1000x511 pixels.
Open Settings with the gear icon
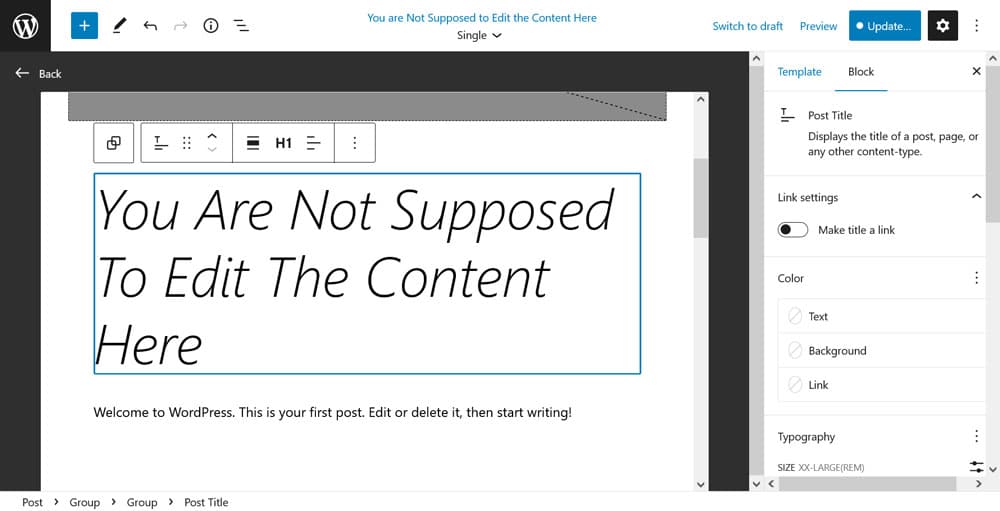click(942, 26)
